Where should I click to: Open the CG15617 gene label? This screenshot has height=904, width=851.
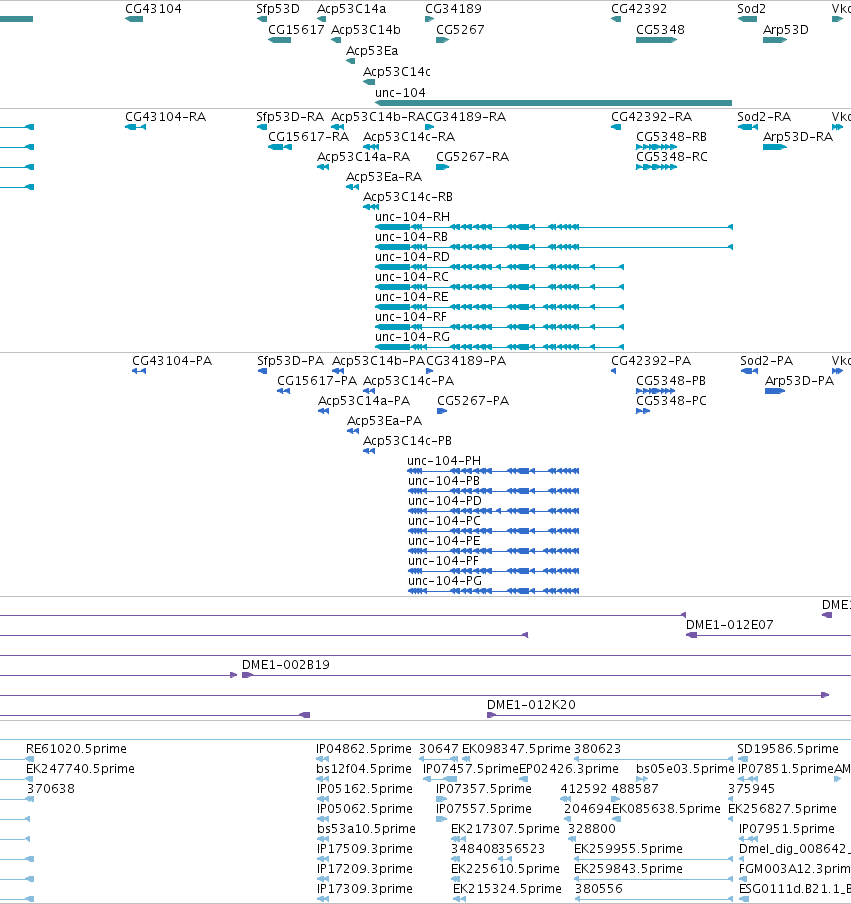point(296,29)
